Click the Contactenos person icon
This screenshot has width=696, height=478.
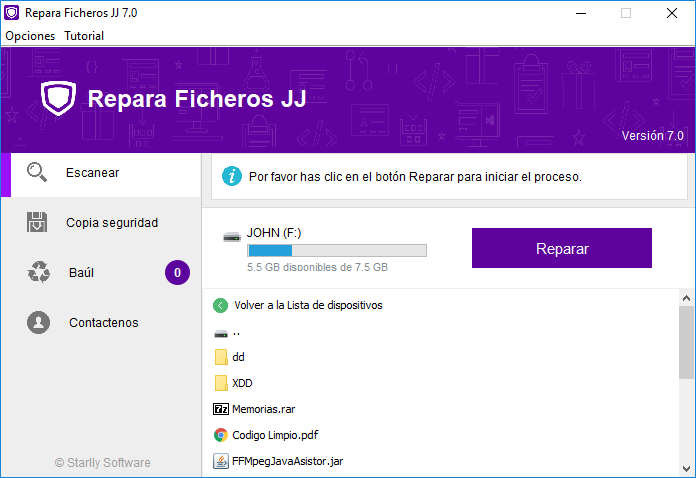click(39, 322)
